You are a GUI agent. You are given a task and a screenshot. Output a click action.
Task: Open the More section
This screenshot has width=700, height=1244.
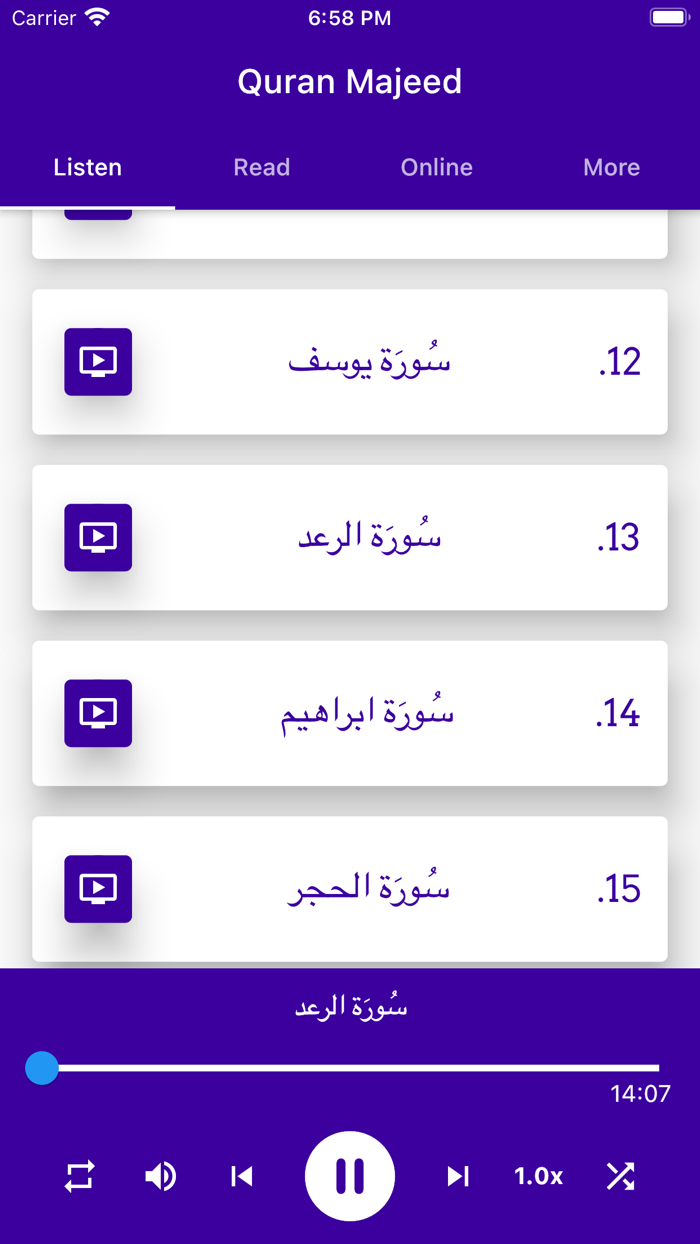pyautogui.click(x=611, y=167)
